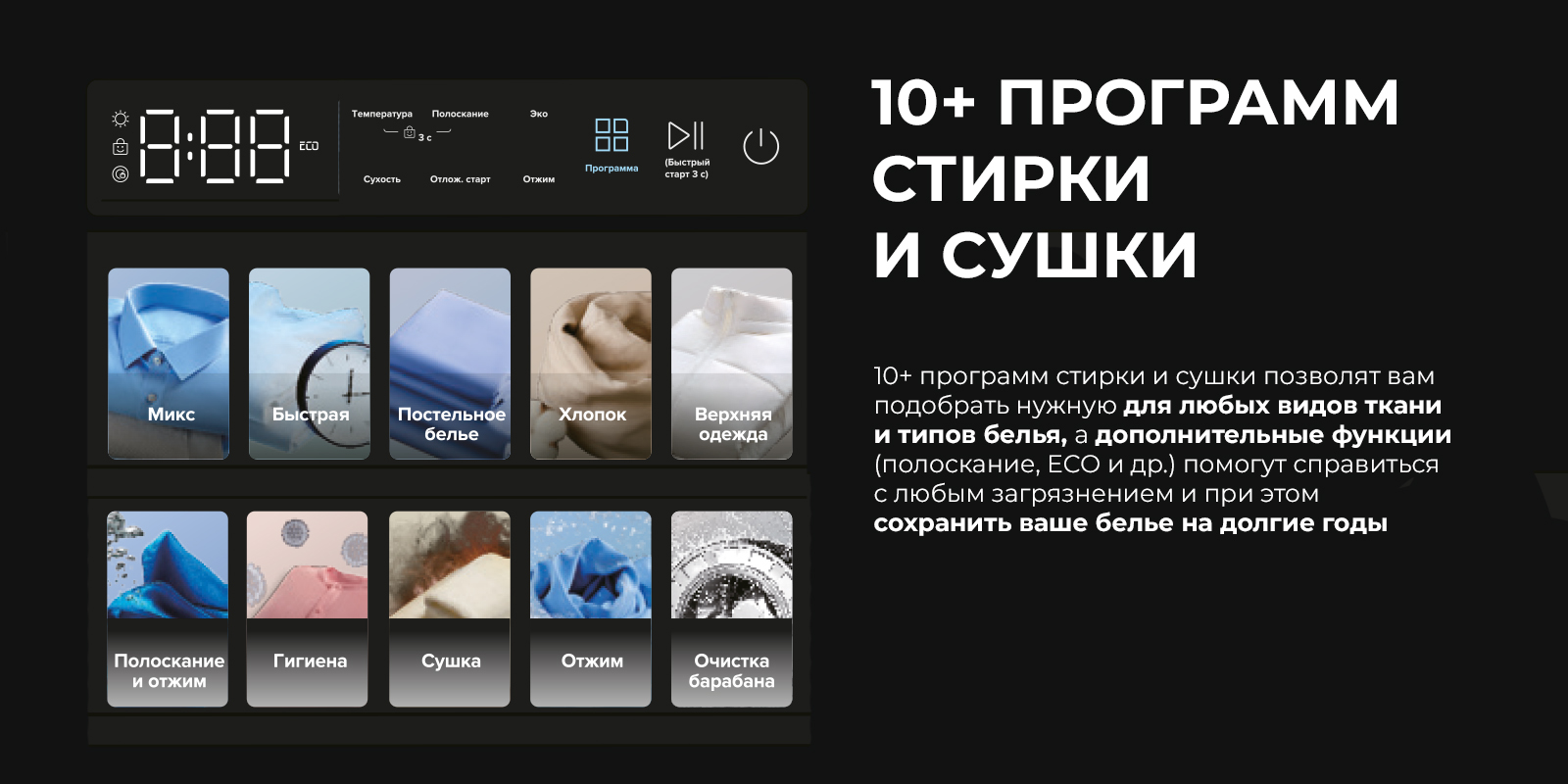The width and height of the screenshot is (1568, 784).
Task: Select the Микс program tile
Action: point(169,364)
